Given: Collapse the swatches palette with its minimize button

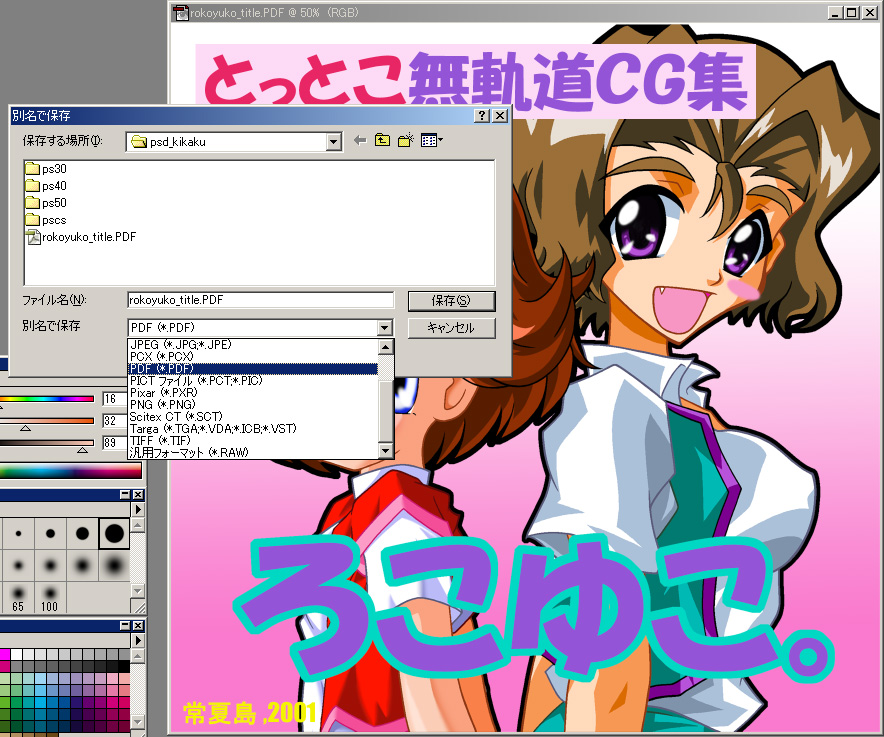Looking at the screenshot, I should (125, 626).
